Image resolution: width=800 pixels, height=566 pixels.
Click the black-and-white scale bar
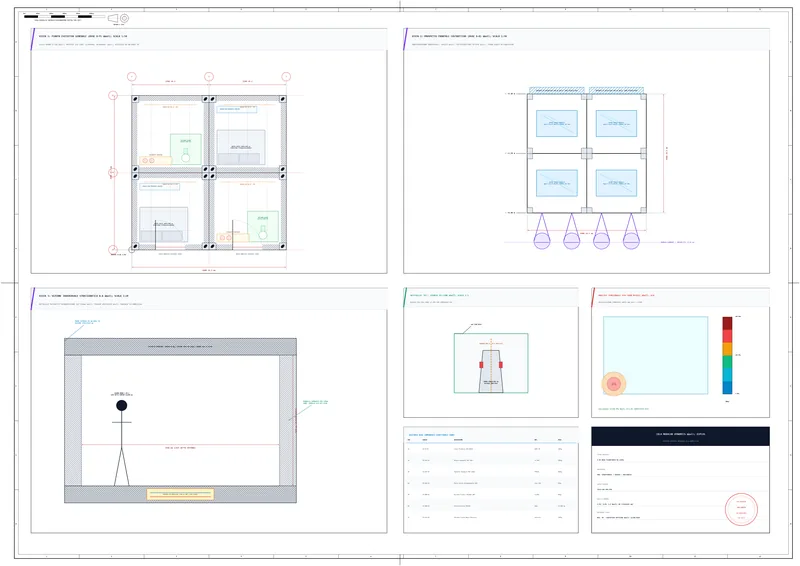click(65, 16)
